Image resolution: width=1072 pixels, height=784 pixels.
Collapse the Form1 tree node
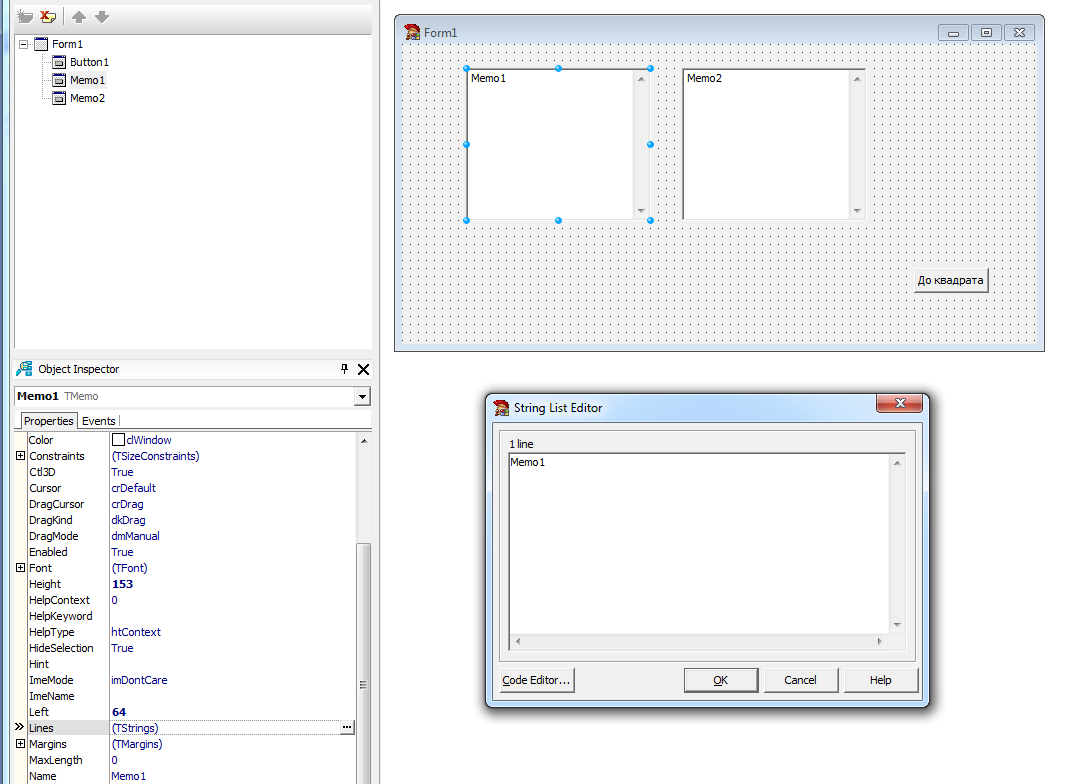click(24, 44)
